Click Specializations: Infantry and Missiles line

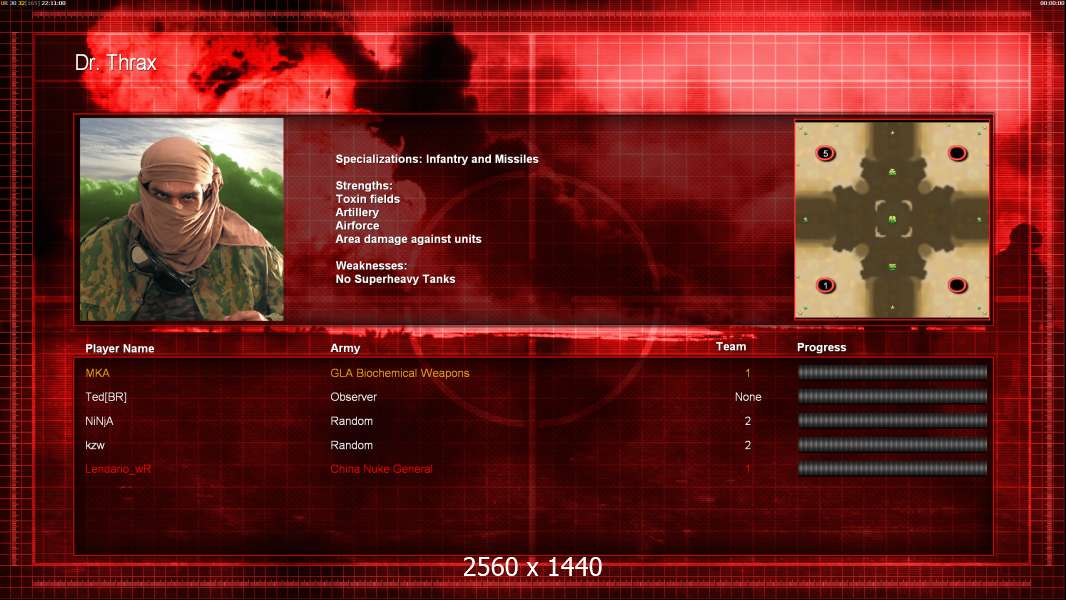[437, 159]
